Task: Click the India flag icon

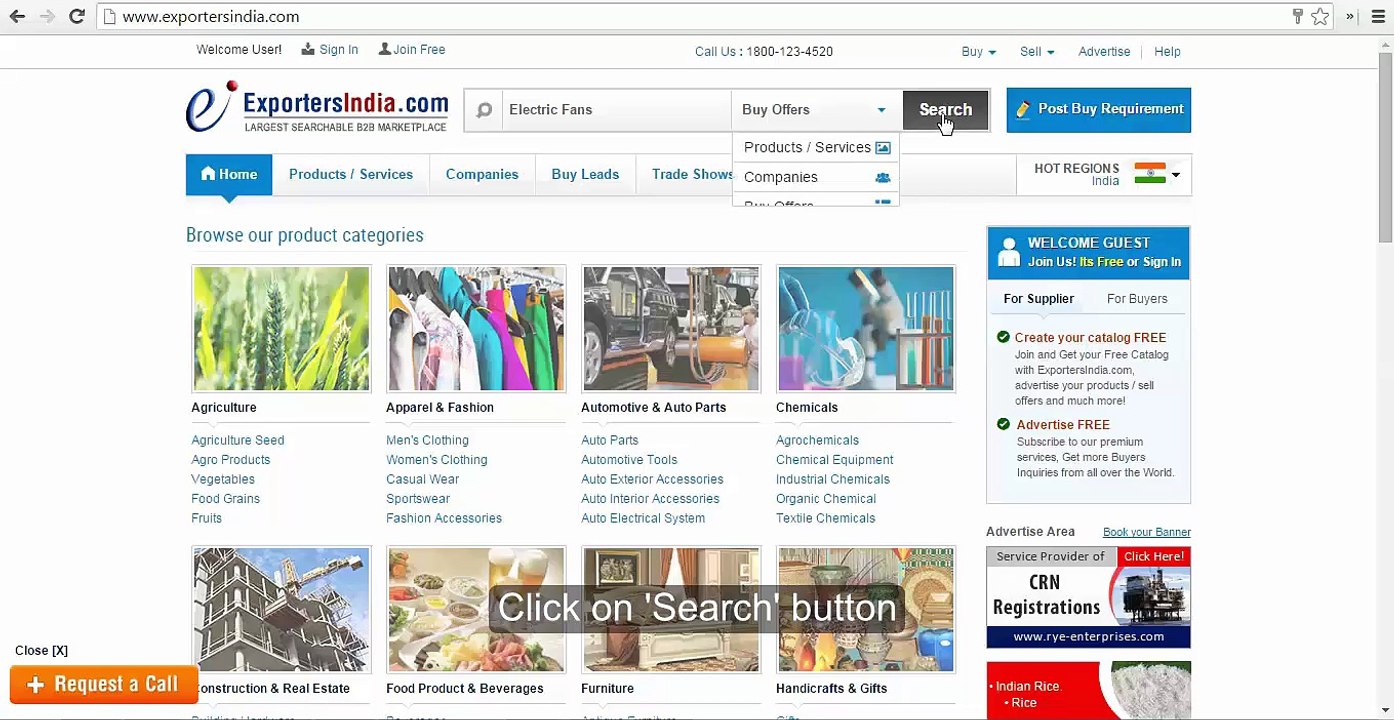Action: point(1150,174)
